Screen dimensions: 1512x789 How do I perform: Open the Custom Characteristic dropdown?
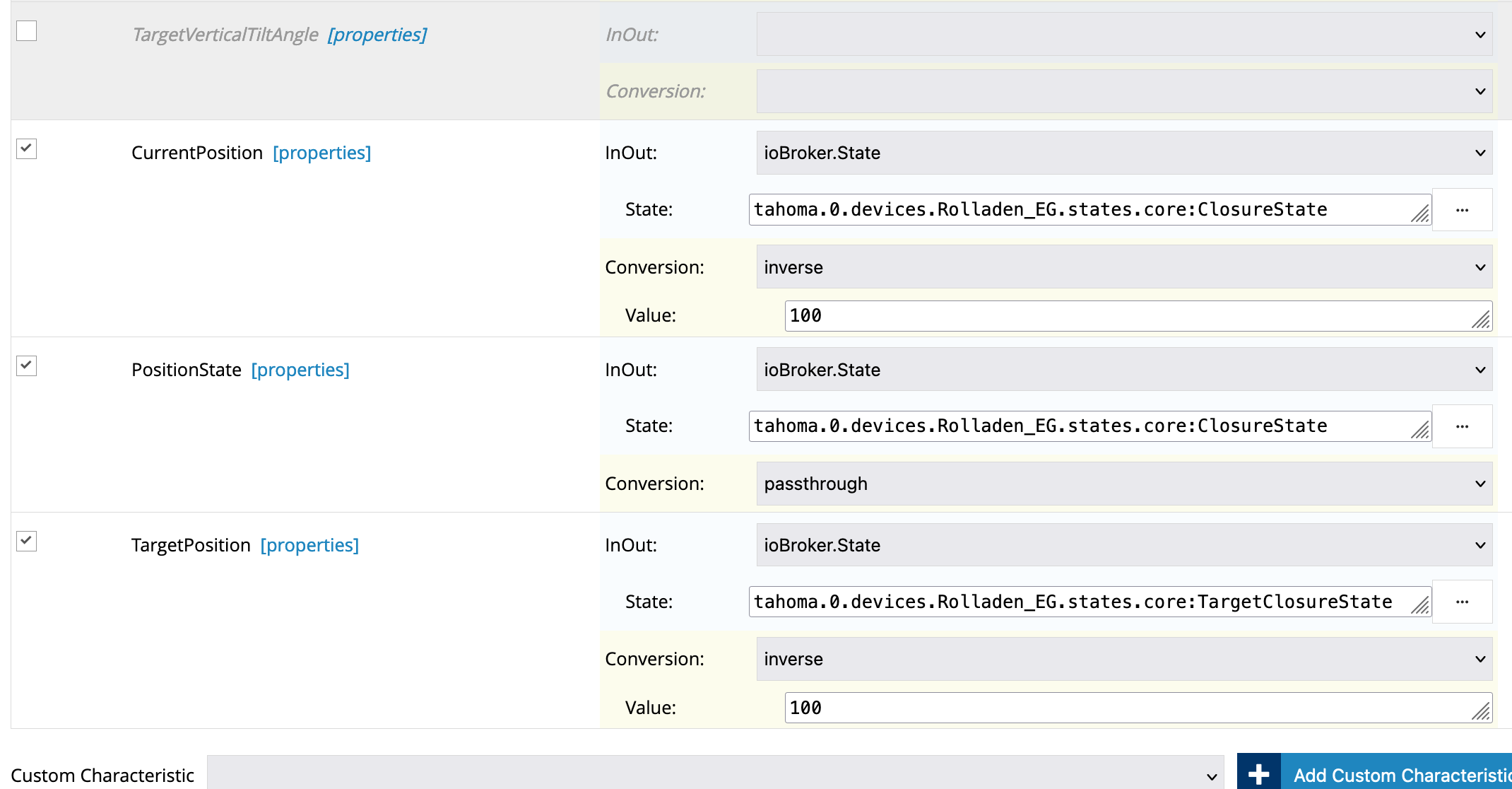[715, 775]
